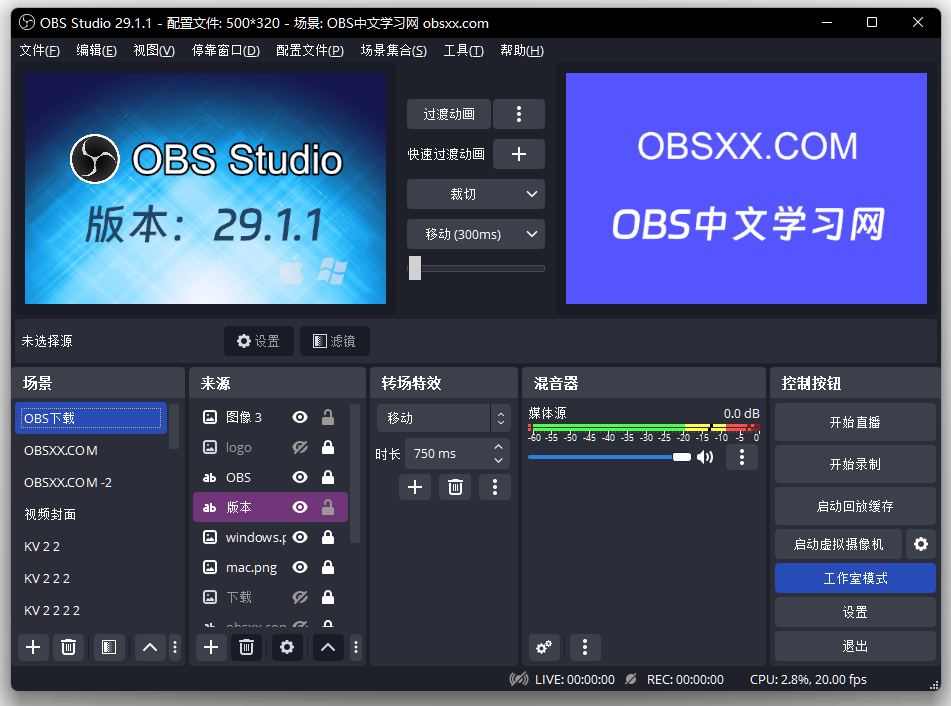Hide the windows.png source
Screen dimensions: 951x706
(300, 537)
